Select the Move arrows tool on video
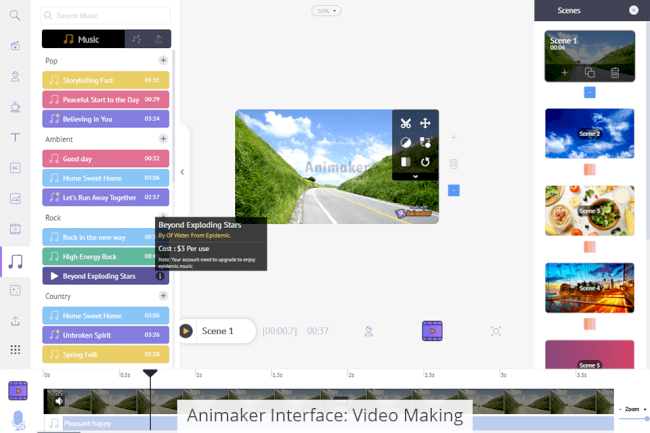650x433 pixels. click(425, 123)
